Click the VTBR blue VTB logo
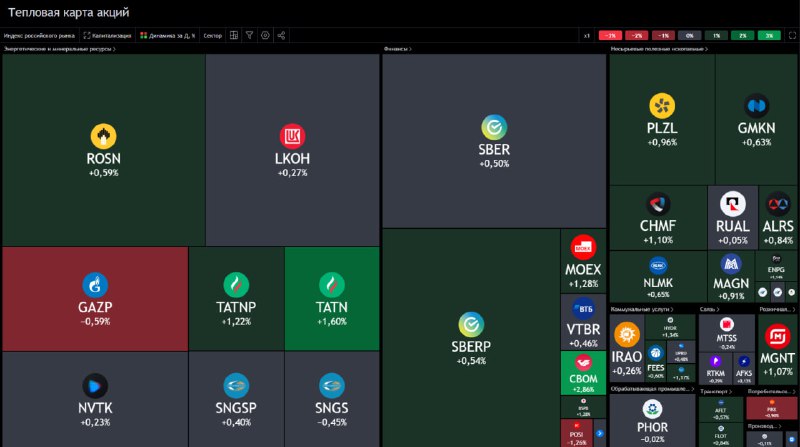The height and width of the screenshot is (447, 800). pyautogui.click(x=583, y=309)
